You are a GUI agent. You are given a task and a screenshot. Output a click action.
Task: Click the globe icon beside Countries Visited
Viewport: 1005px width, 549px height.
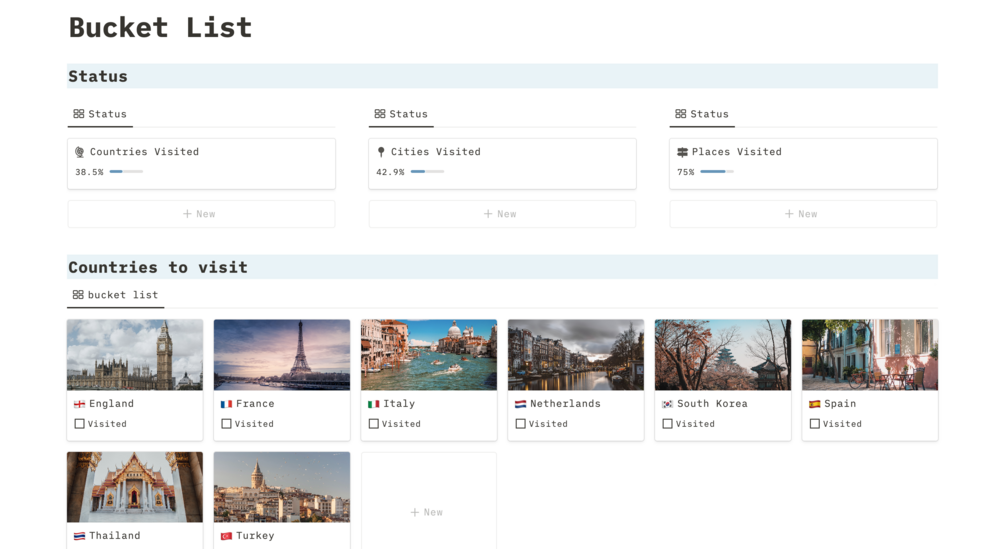coord(80,152)
